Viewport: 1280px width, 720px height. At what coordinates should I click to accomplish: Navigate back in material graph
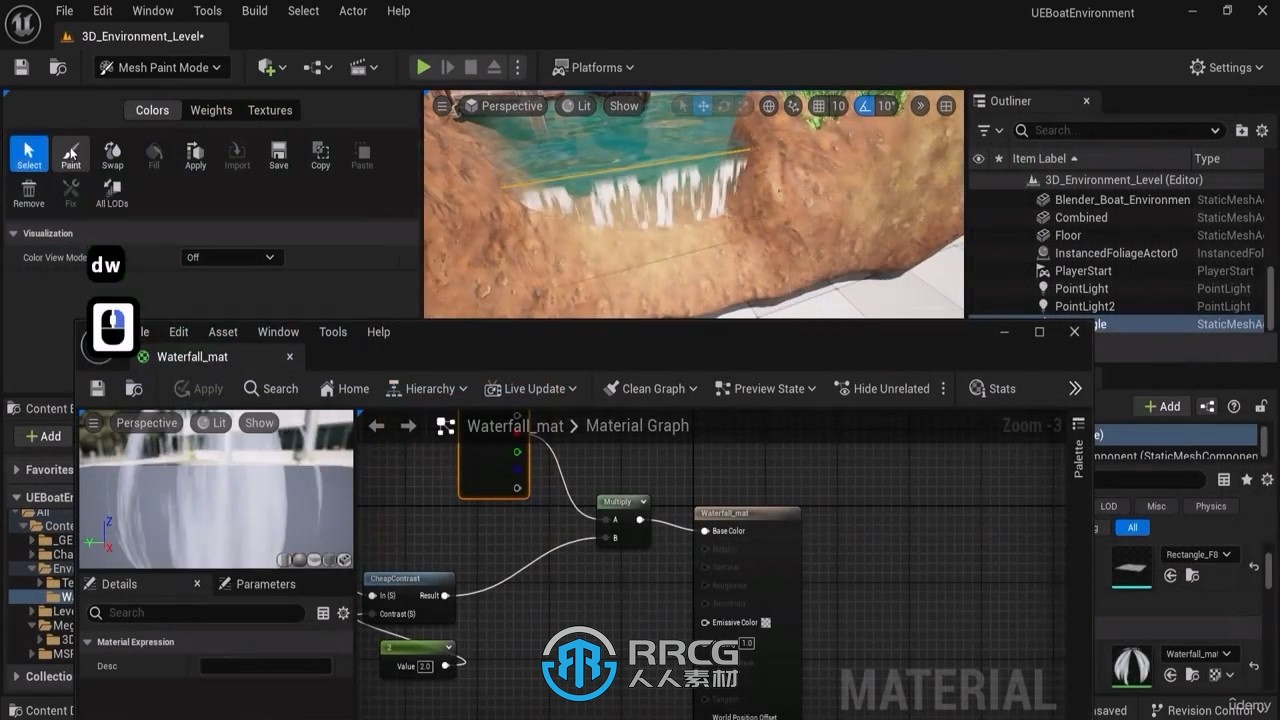point(377,426)
